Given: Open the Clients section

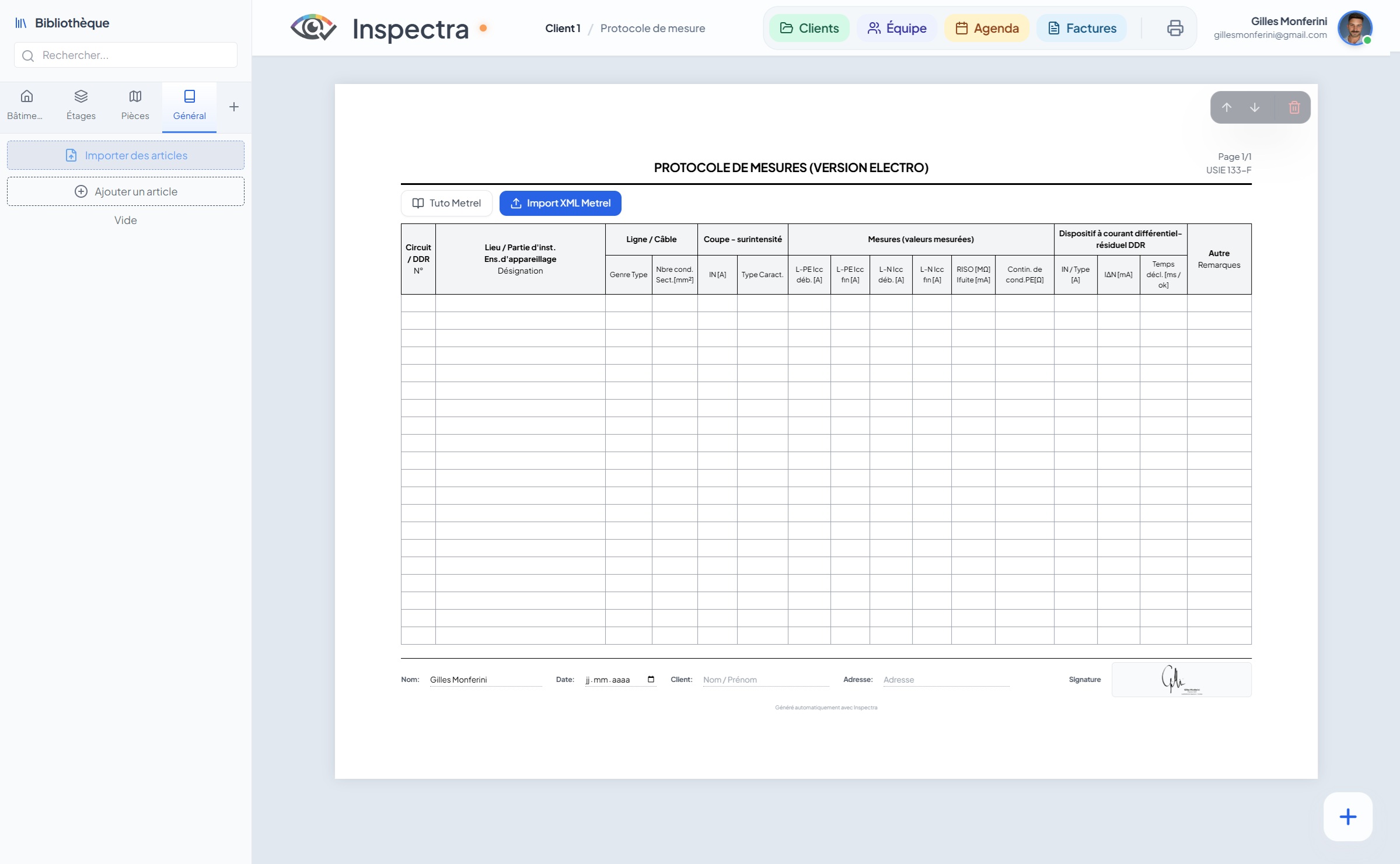Looking at the screenshot, I should tap(809, 28).
